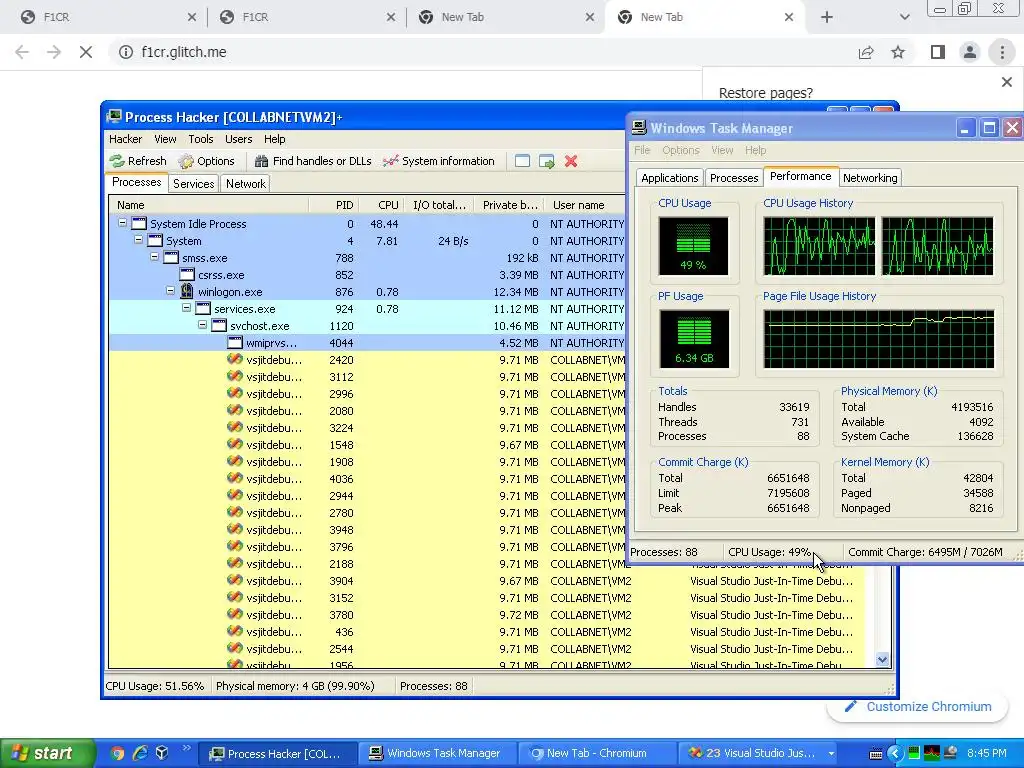
Task: Click the Customize Chromium button
Action: [918, 707]
